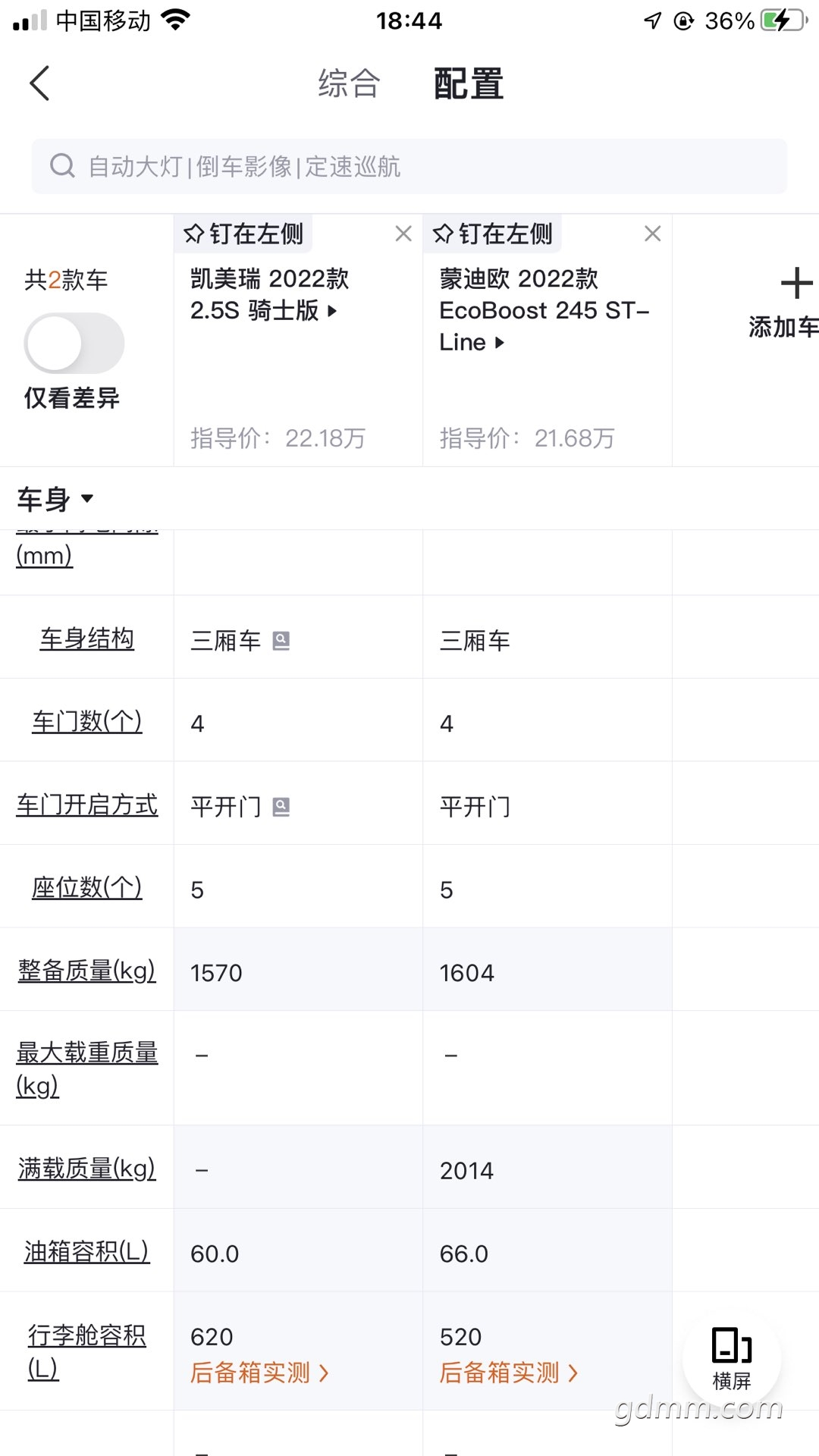Remove 蒙迪欧 2022款 from comparison

[x=652, y=234]
